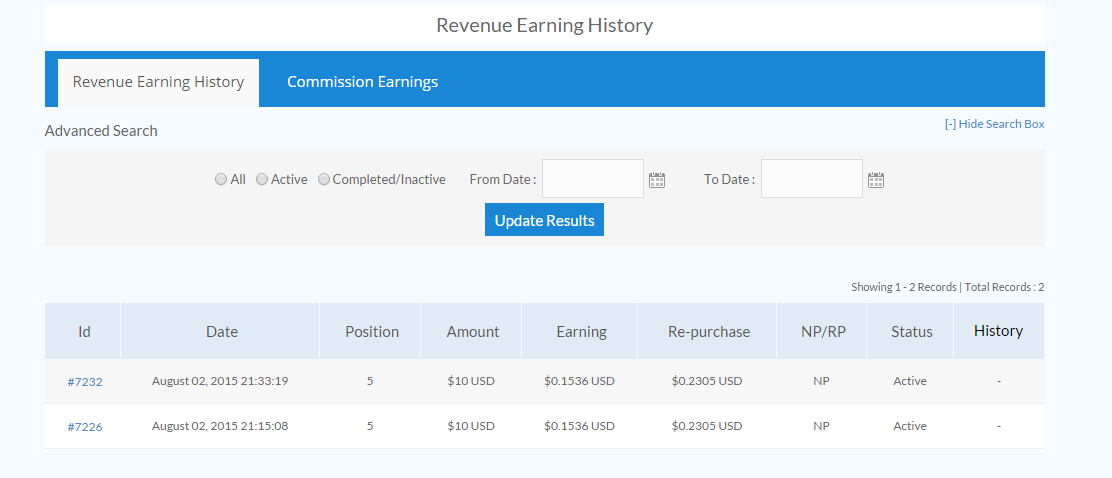1112x478 pixels.
Task: Open record link #7226
Action: click(85, 427)
